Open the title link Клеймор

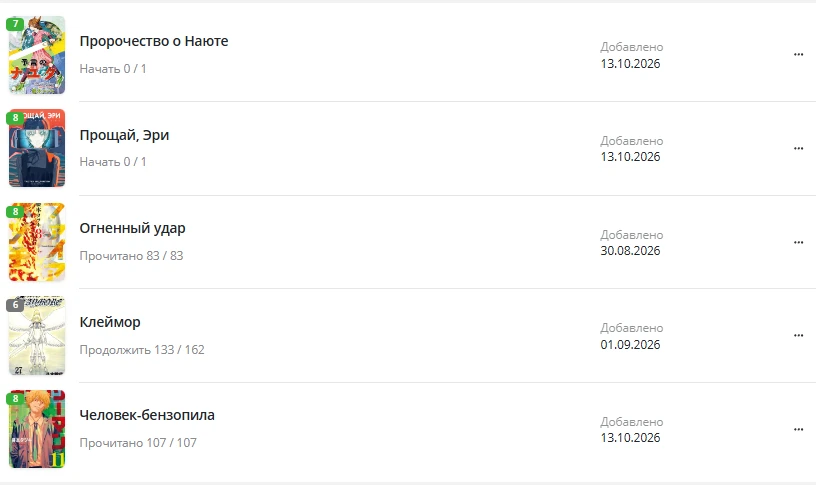coord(110,322)
